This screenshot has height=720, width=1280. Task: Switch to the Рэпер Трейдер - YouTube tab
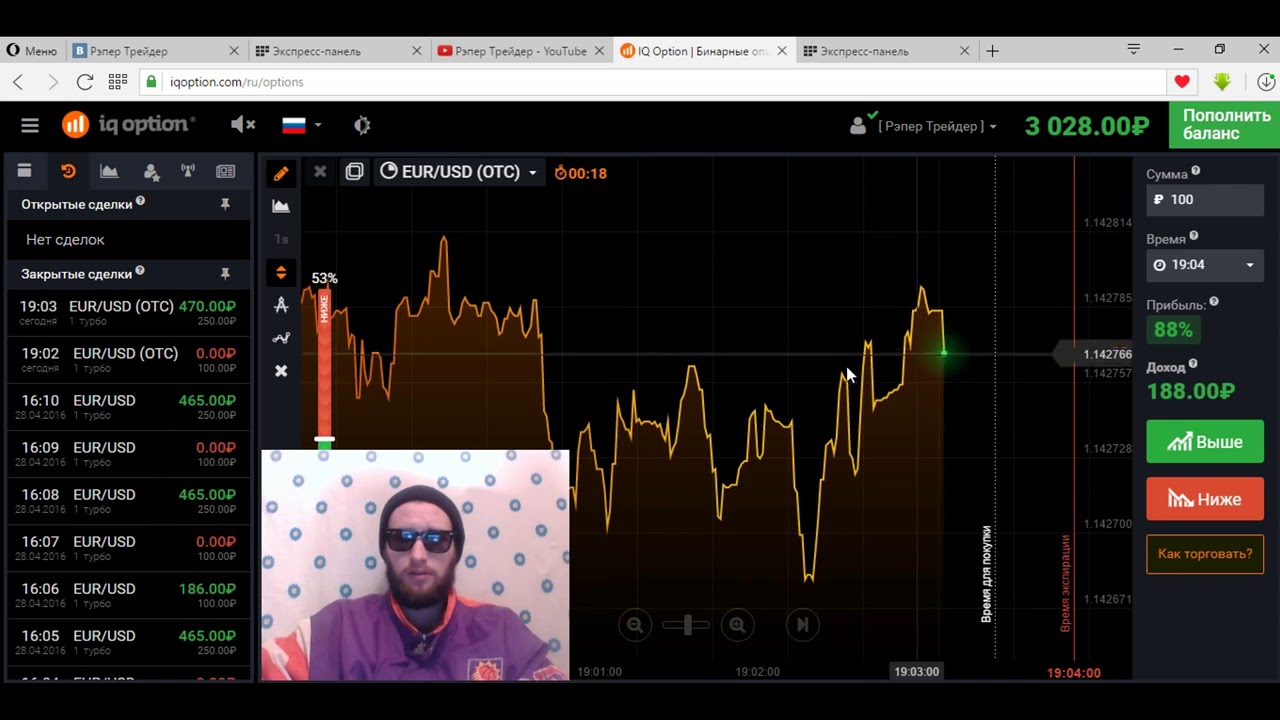tap(521, 51)
